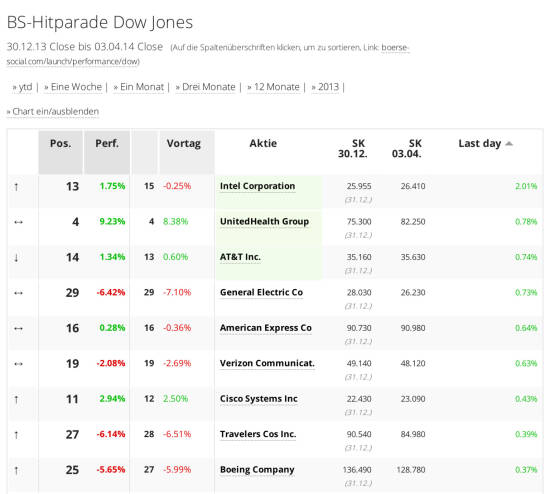Sort table by Vortag column header

point(183,143)
